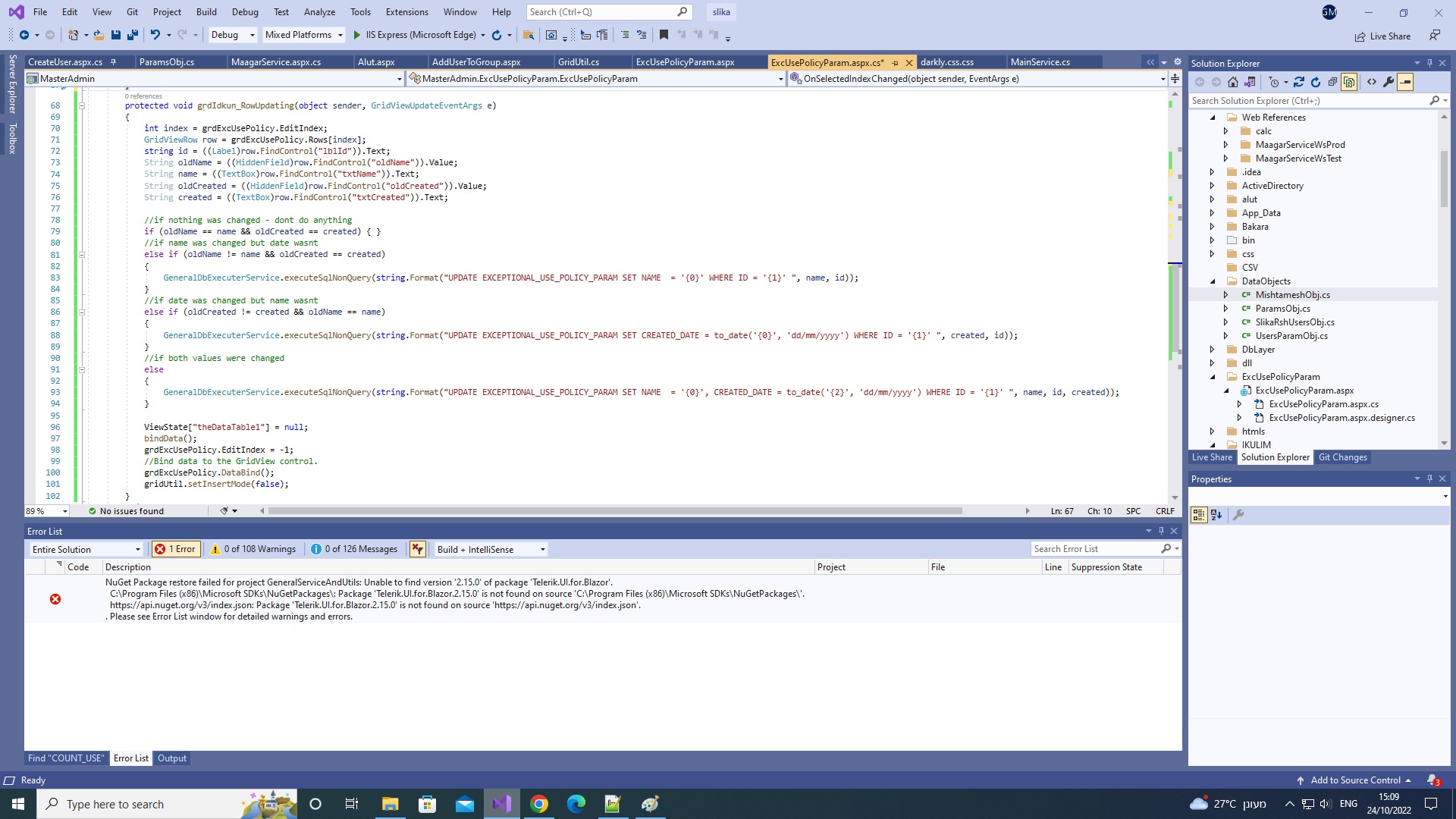The height and width of the screenshot is (819, 1456).
Task: Click Add to Source Control
Action: [1355, 780]
